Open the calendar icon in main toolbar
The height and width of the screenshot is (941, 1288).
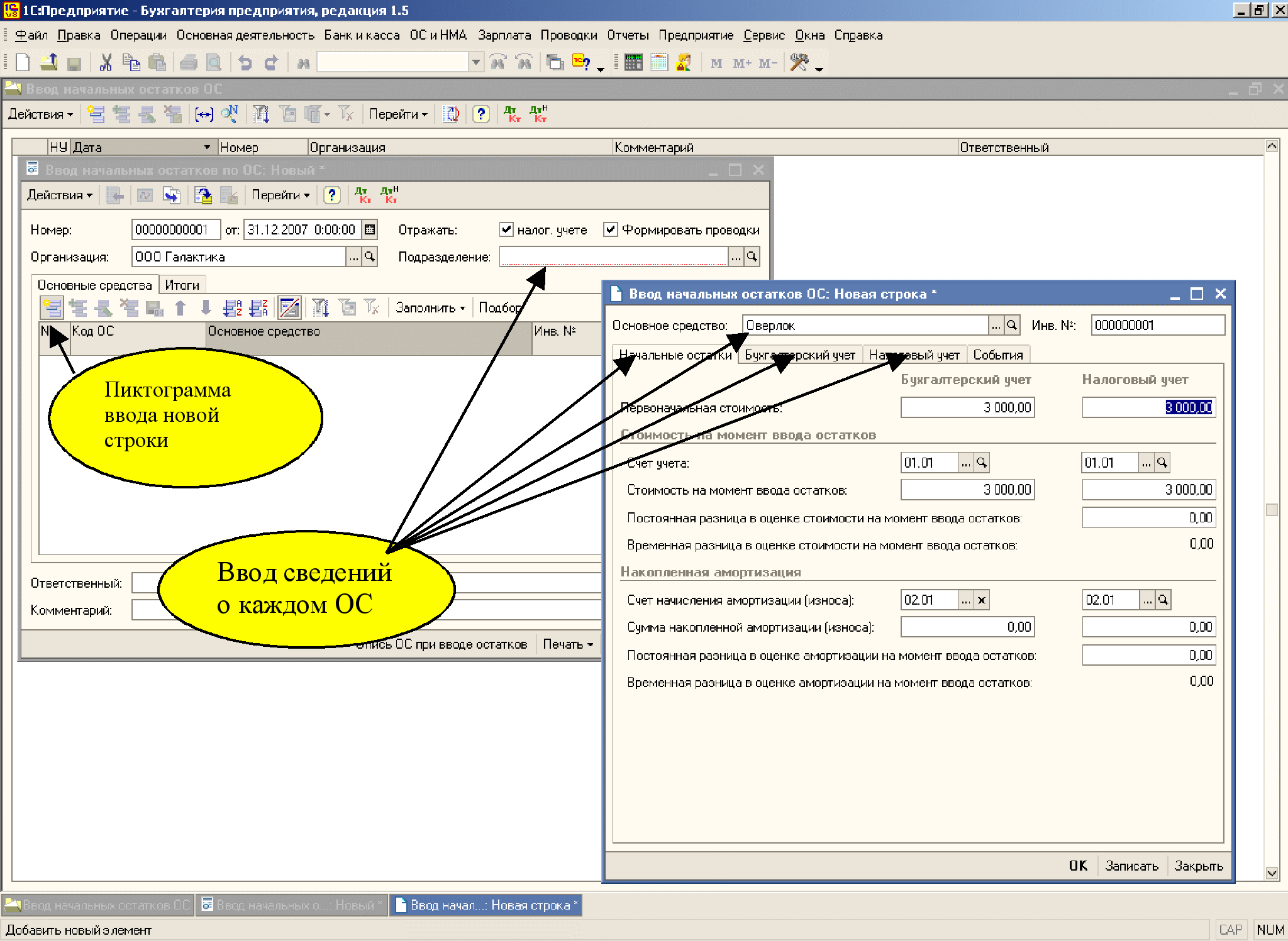coord(658,62)
